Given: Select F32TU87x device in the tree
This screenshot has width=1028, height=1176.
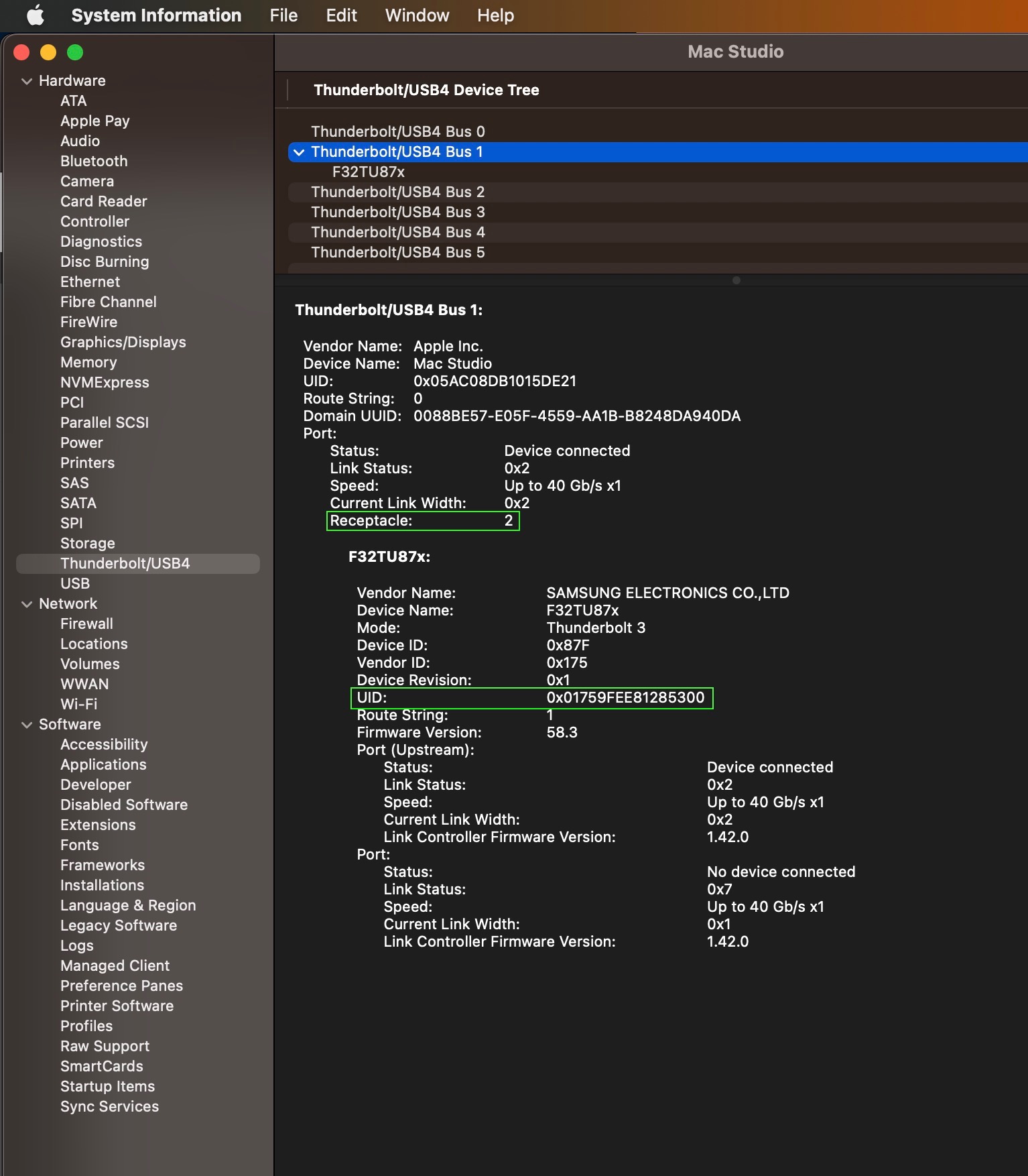Looking at the screenshot, I should point(368,172).
